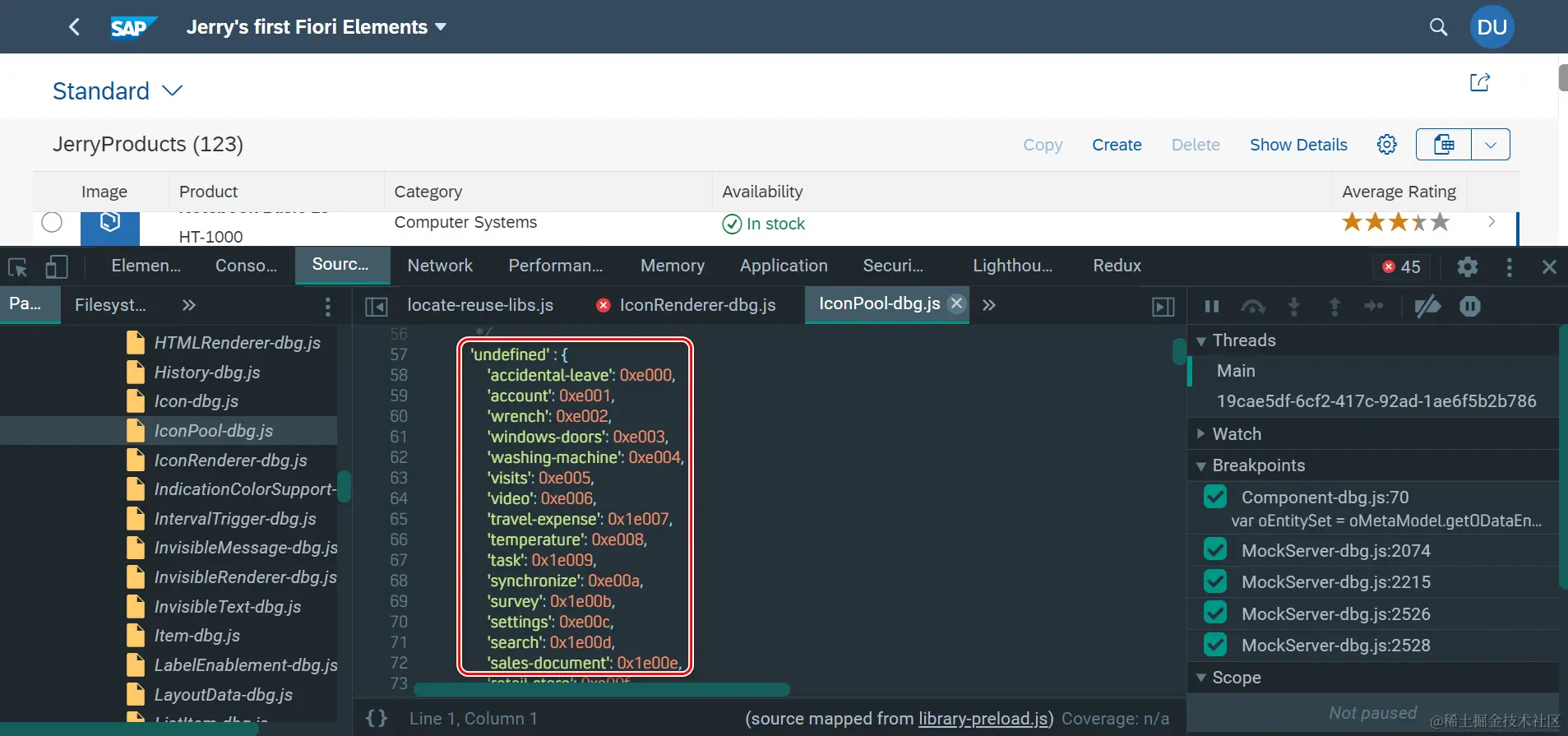This screenshot has width=1568, height=736.
Task: Click the 45 errors counter badge
Action: [x=1402, y=266]
